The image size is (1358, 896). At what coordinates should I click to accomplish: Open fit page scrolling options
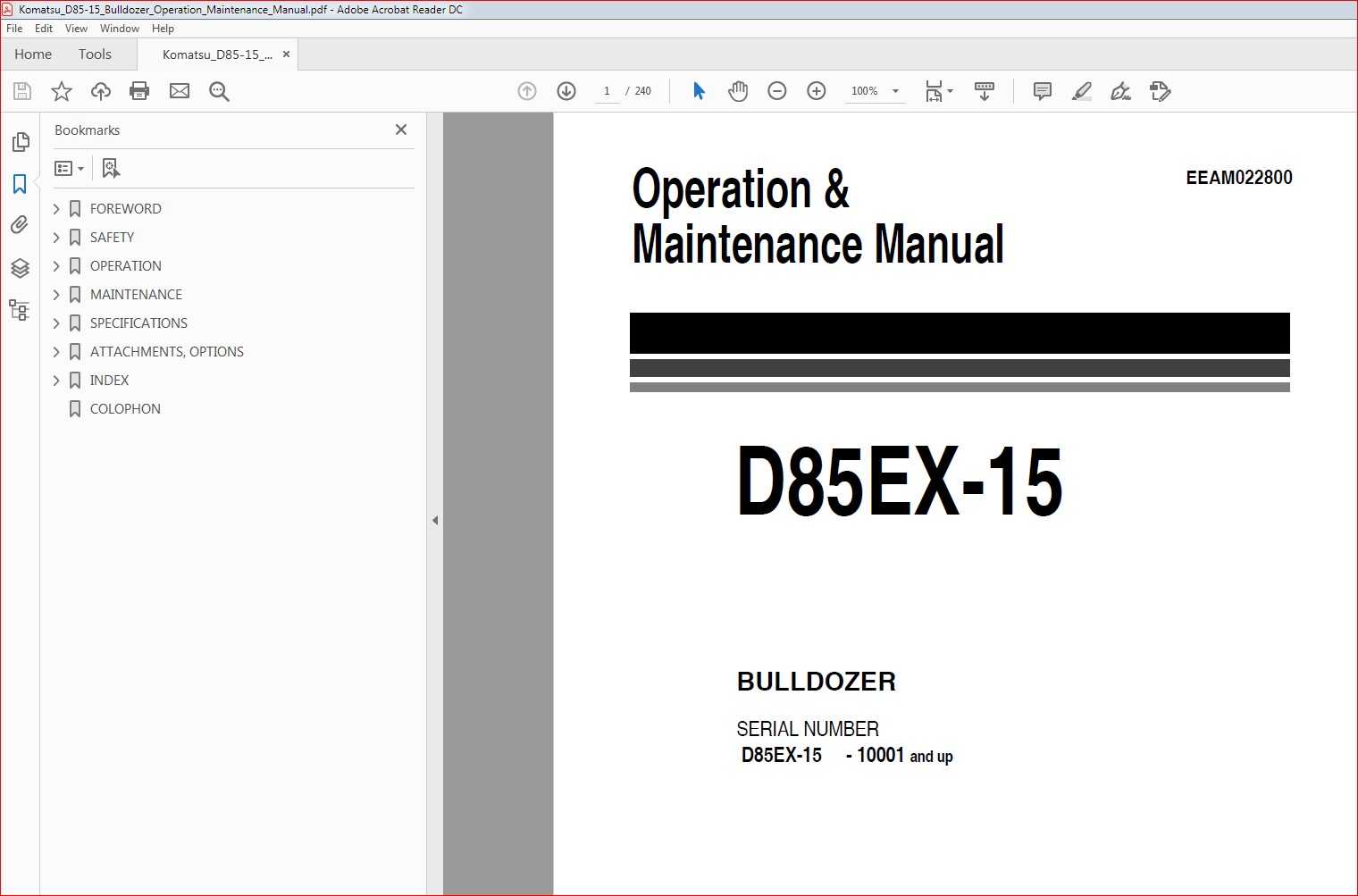pos(939,91)
